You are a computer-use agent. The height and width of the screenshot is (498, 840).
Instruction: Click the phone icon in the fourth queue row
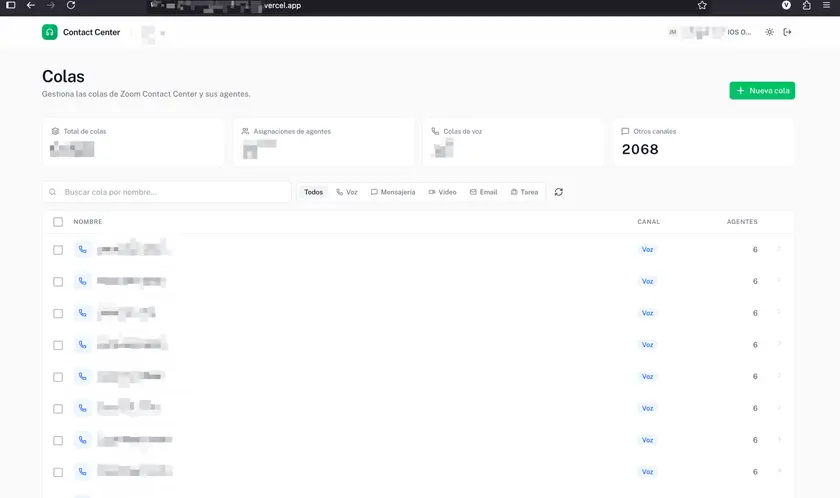pos(82,345)
